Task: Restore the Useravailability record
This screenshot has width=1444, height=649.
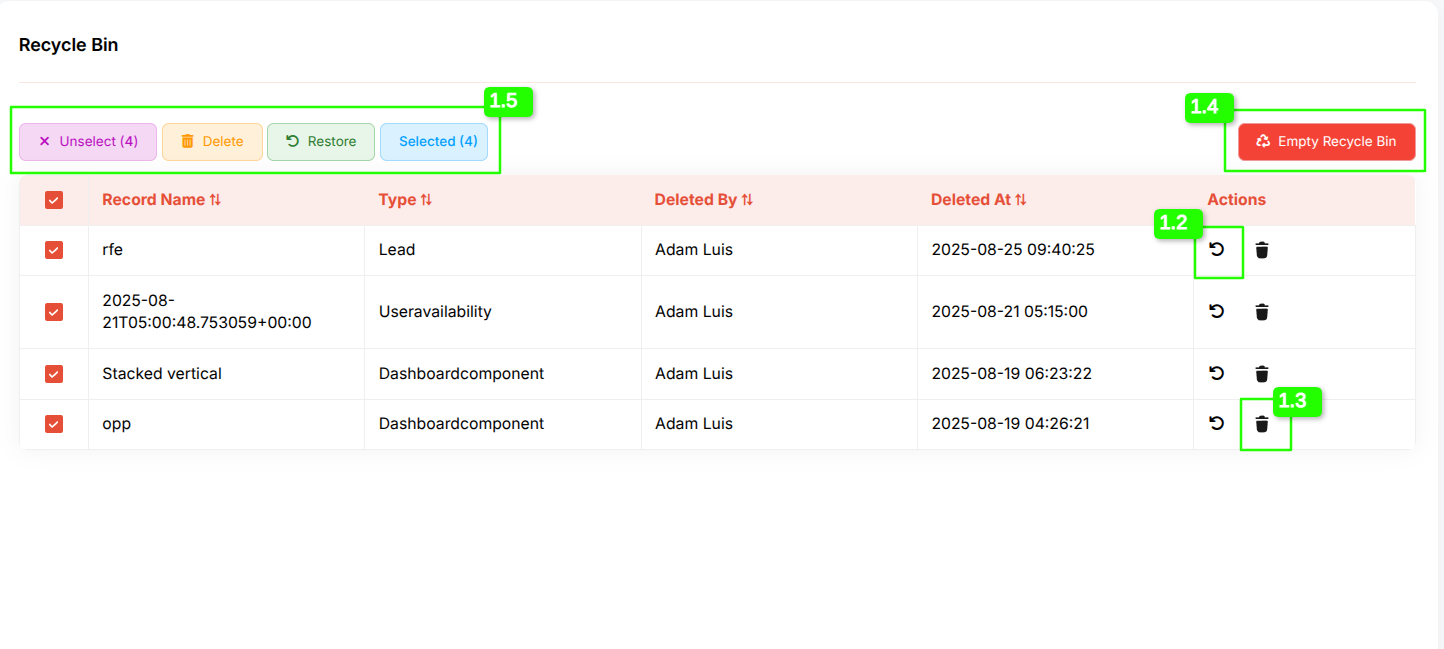Action: pos(1216,311)
